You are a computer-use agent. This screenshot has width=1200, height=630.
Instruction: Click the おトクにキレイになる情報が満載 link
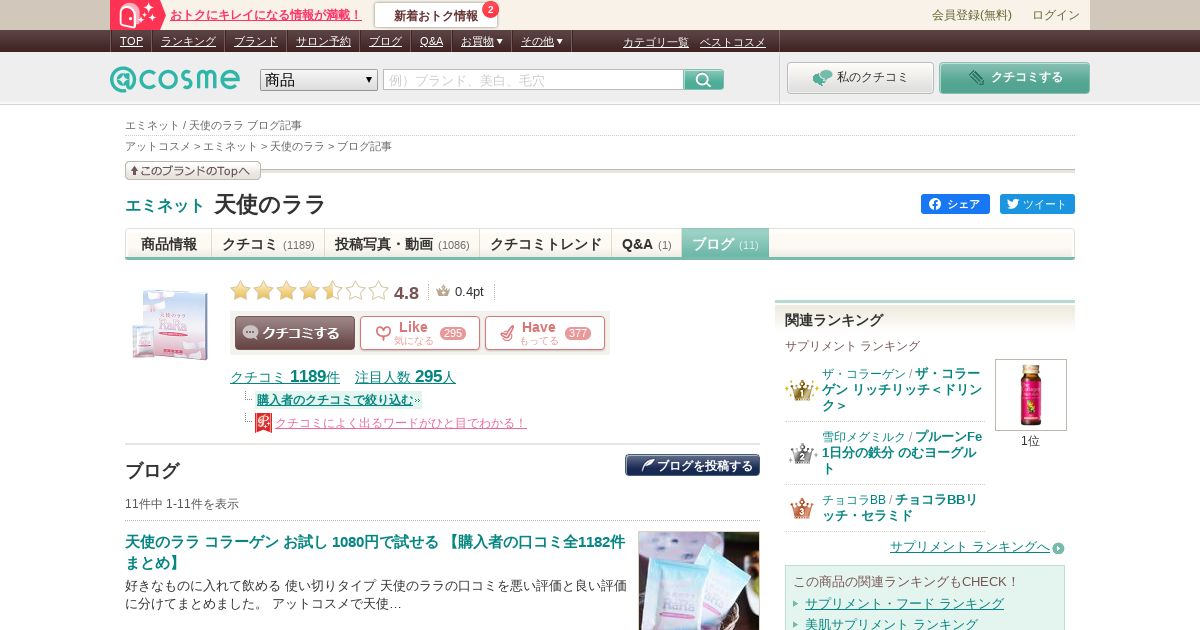point(266,15)
